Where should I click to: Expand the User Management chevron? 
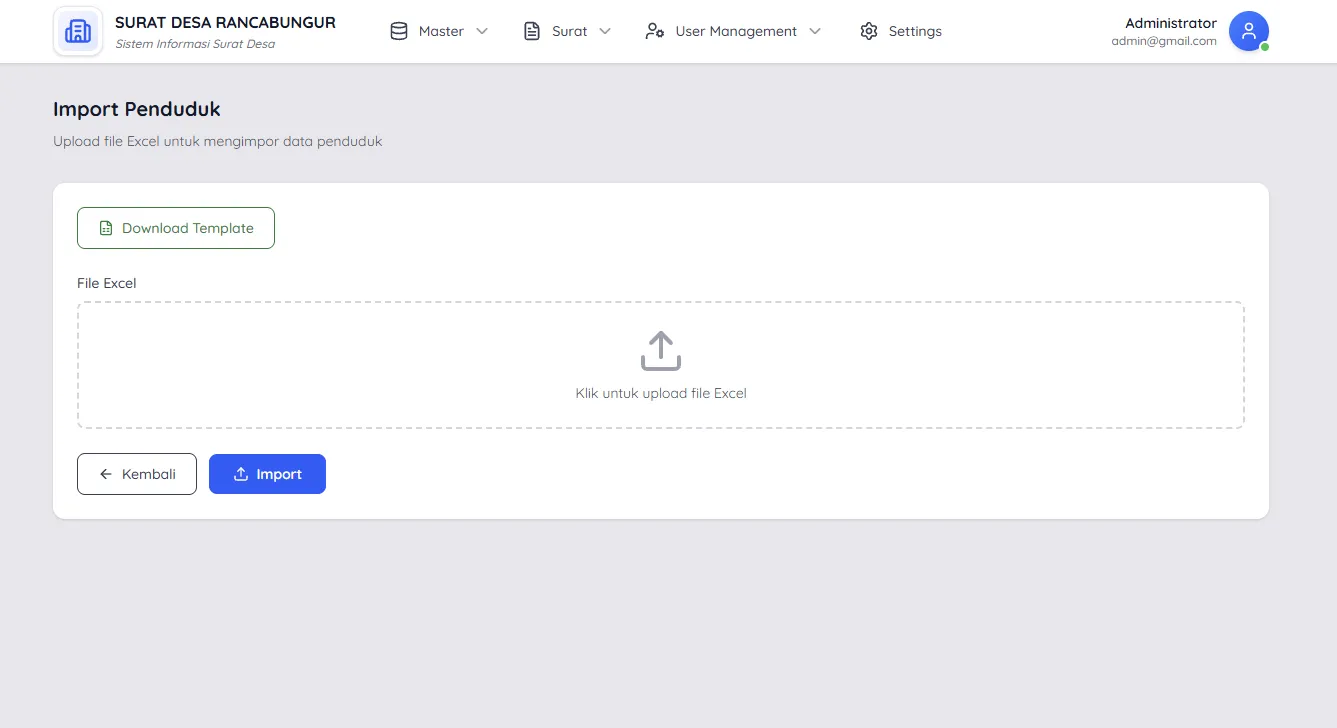(815, 31)
